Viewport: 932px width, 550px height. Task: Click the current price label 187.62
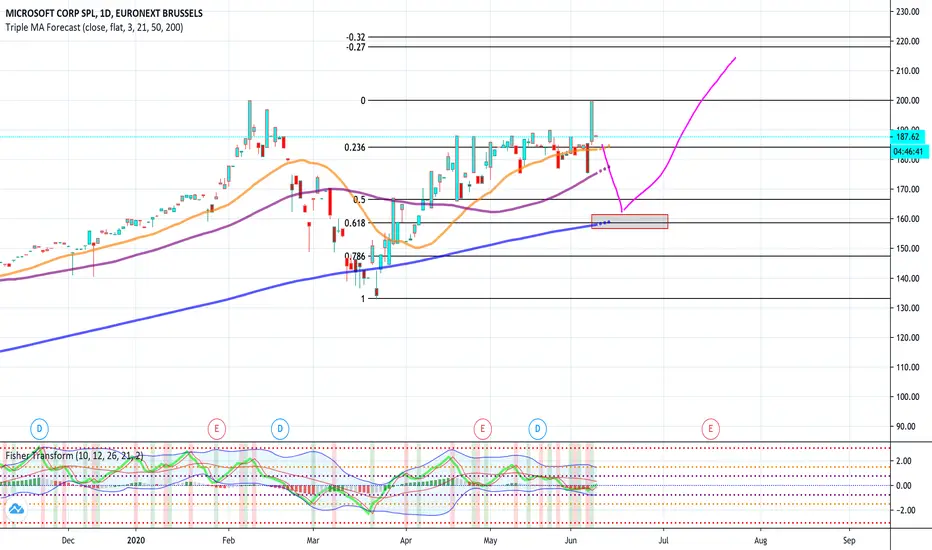[x=908, y=137]
